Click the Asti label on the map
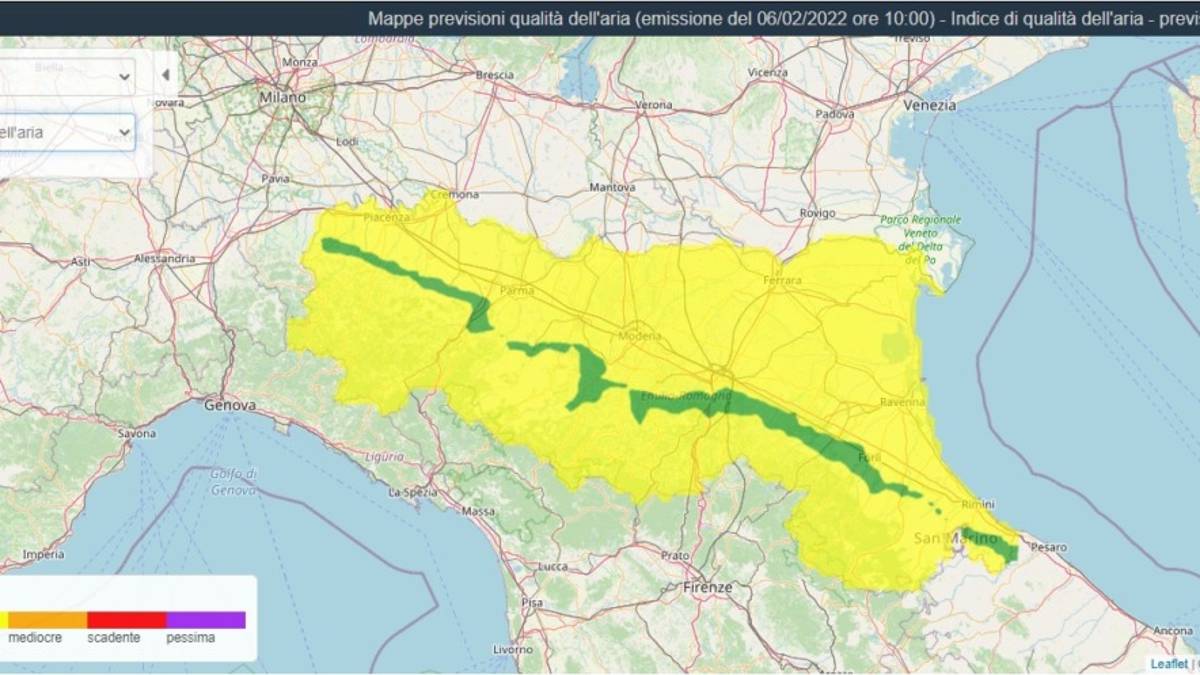The image size is (1200, 675). pos(80,261)
